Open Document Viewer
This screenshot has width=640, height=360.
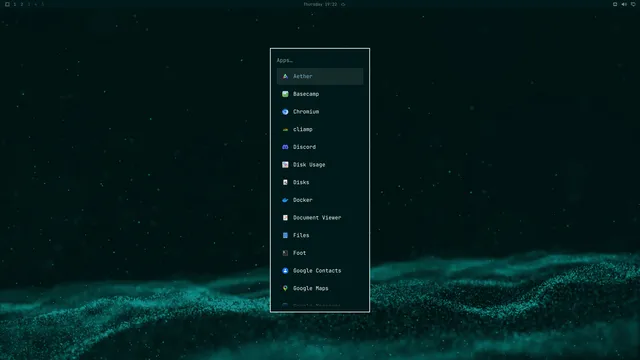(320, 218)
